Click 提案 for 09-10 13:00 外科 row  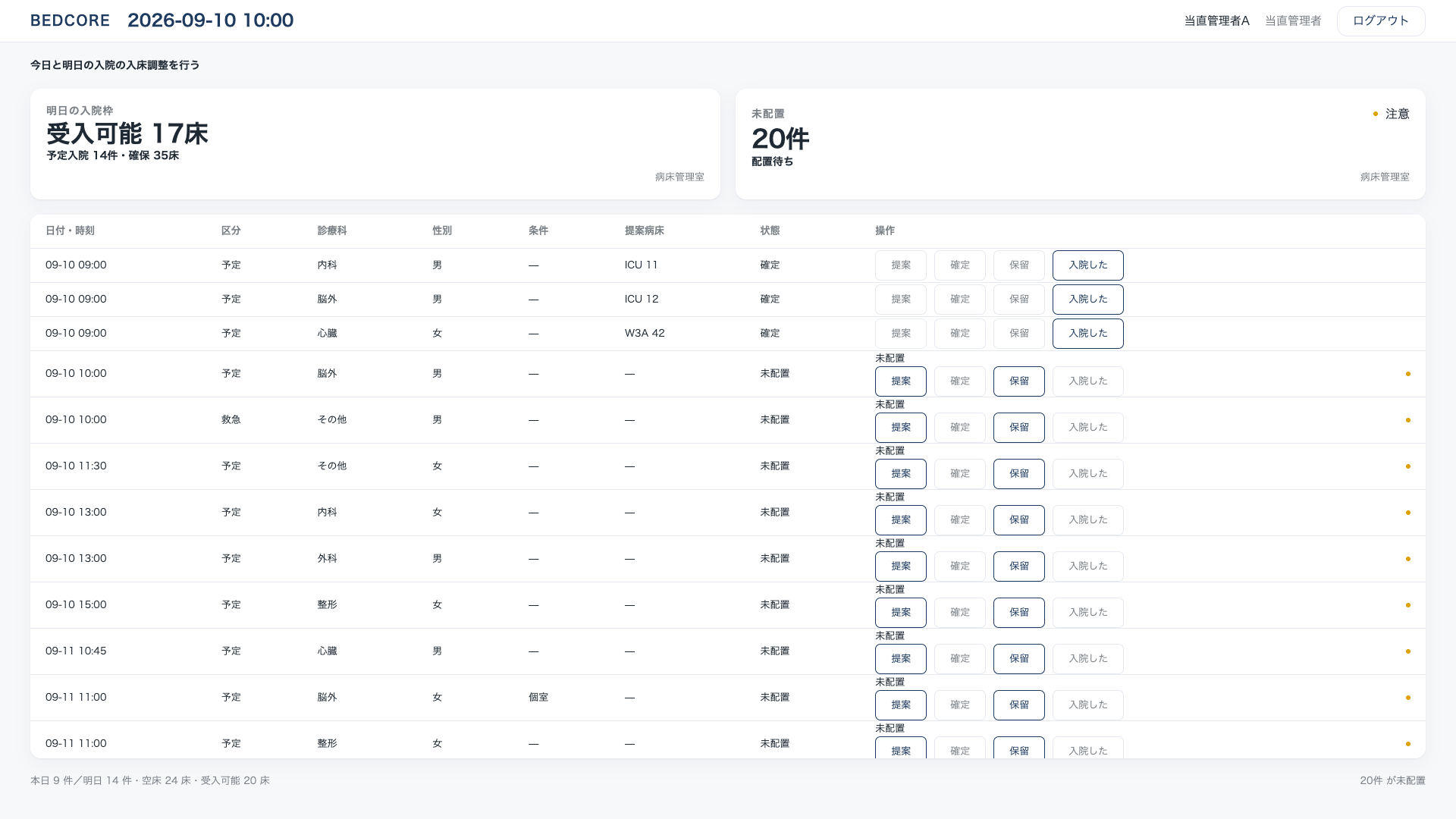click(900, 566)
